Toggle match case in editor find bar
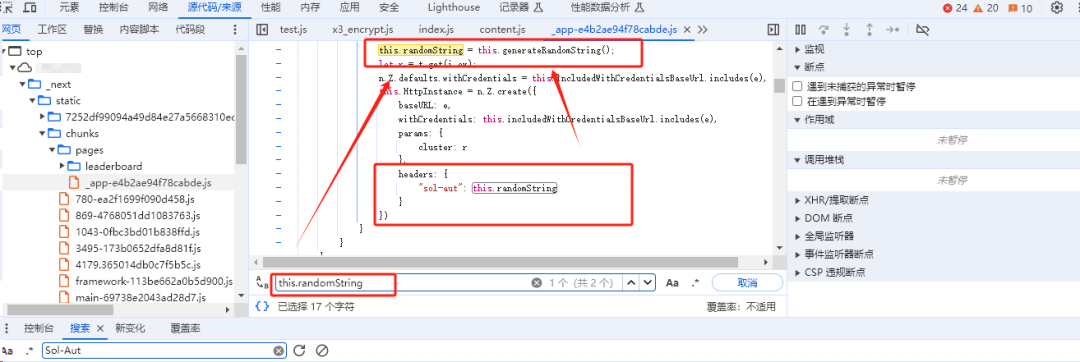The height and width of the screenshot is (362, 1080). (x=672, y=283)
